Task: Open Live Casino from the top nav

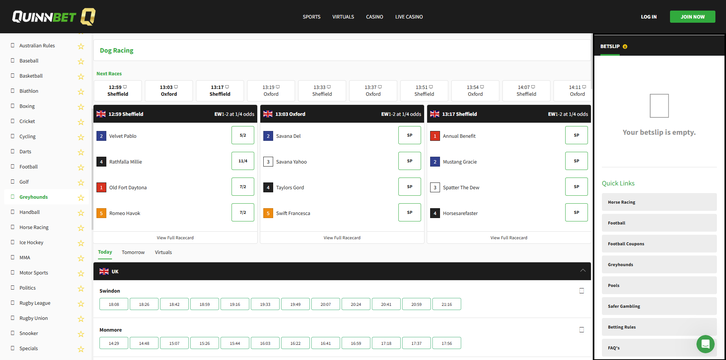Action: point(409,17)
